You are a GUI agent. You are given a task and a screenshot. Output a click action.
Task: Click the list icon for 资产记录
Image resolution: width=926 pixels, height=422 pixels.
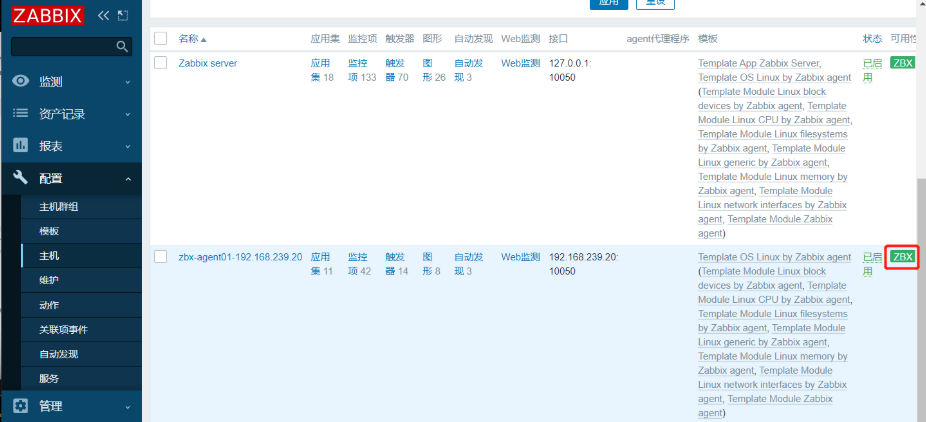[x=21, y=113]
